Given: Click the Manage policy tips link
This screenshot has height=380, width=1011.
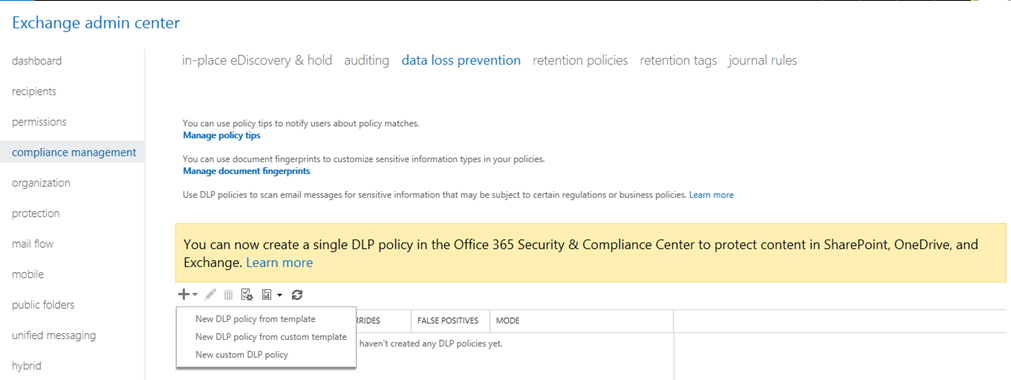Looking at the screenshot, I should 222,135.
